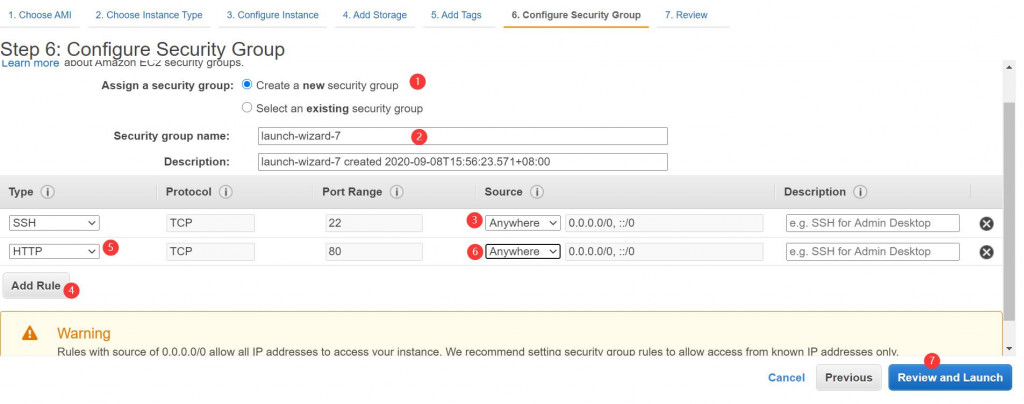
Task: Open the SSH type dropdown
Action: (x=54, y=223)
